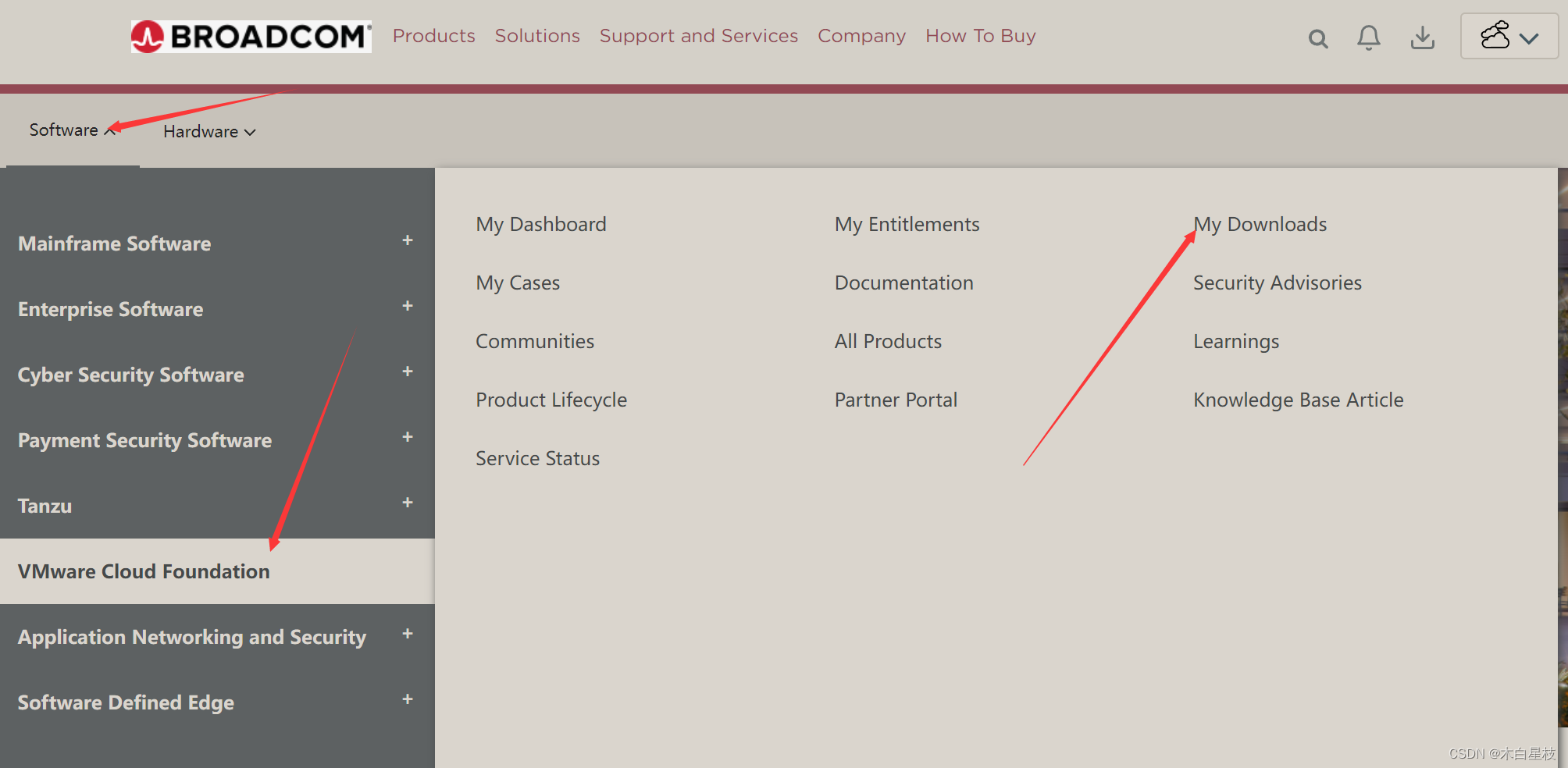
Task: Open the Broadcom logo home link
Action: click(251, 37)
